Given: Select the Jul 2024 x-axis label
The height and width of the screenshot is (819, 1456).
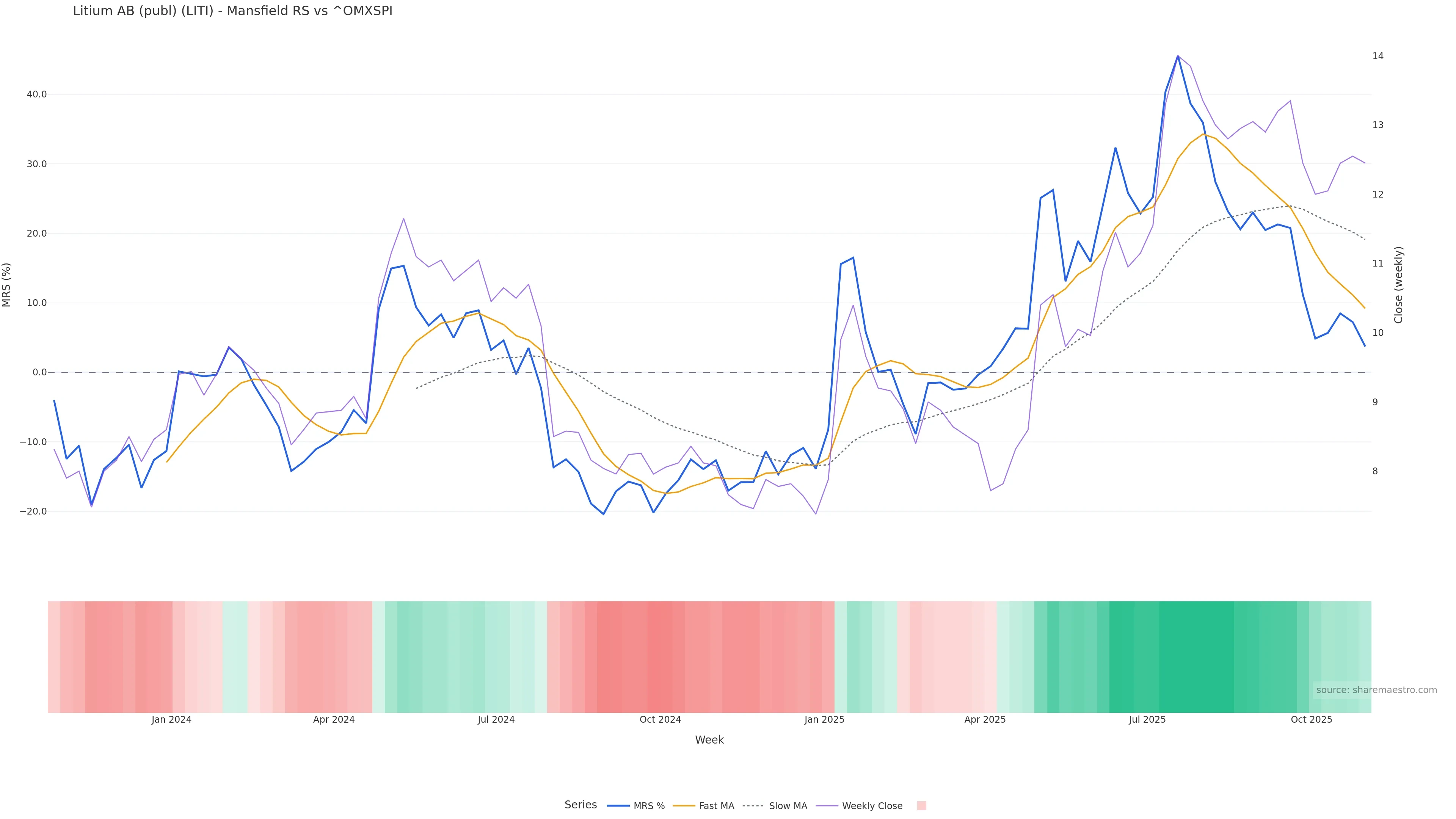Looking at the screenshot, I should pyautogui.click(x=496, y=720).
